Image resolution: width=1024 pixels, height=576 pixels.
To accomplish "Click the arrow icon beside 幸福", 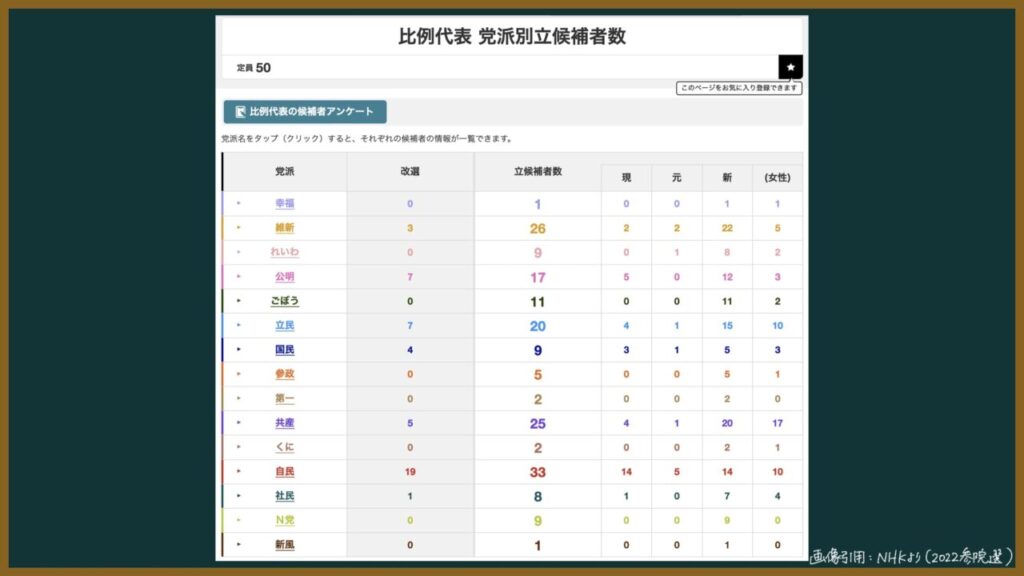I will pyautogui.click(x=239, y=203).
